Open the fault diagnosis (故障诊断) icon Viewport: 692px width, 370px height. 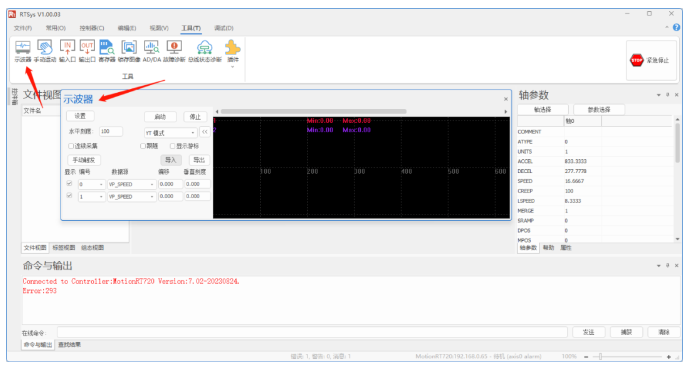tap(174, 51)
